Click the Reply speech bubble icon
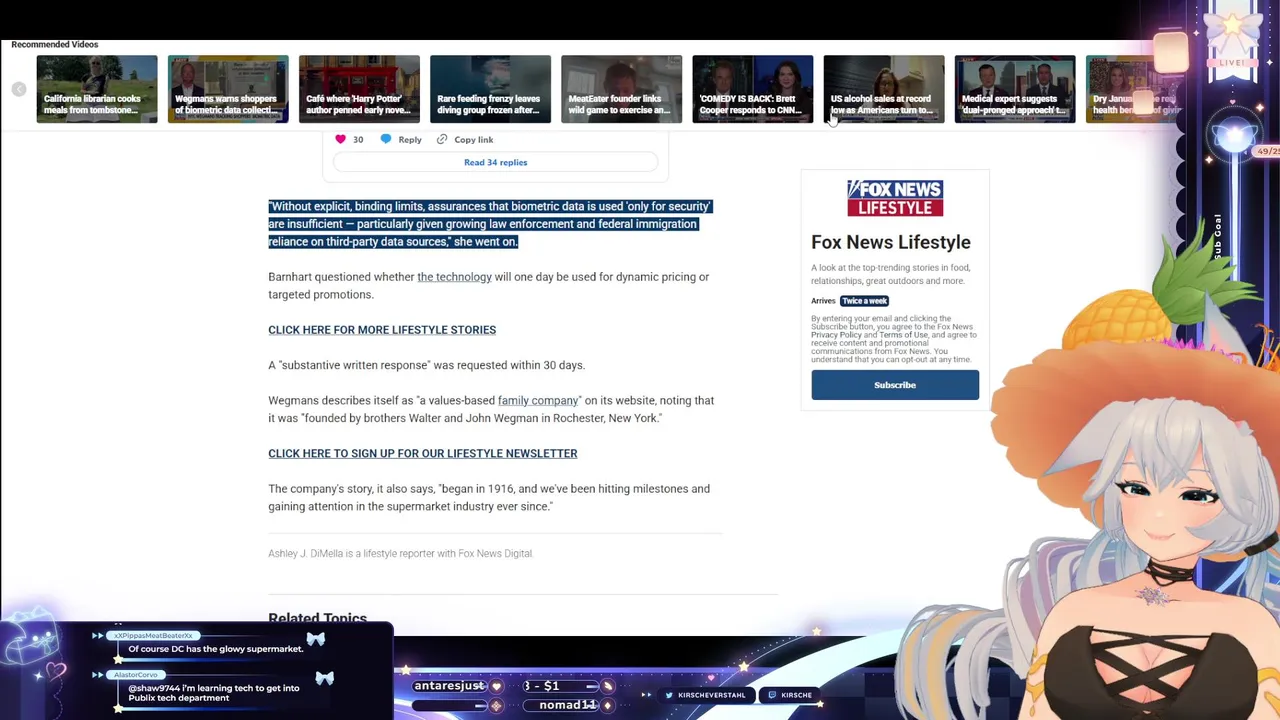Image resolution: width=1280 pixels, height=720 pixels. 386,139
